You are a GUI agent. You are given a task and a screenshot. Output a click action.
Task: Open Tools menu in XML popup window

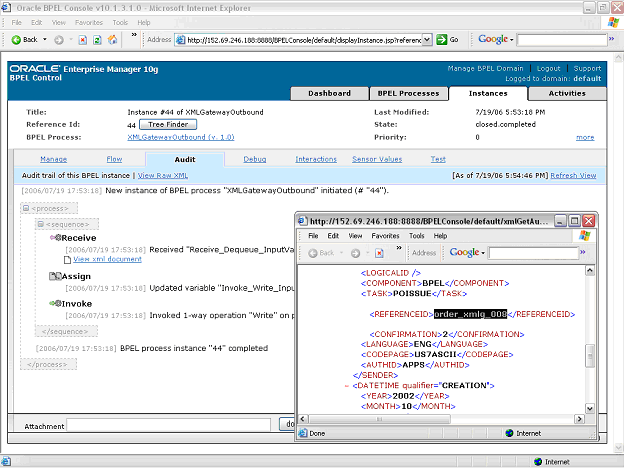417,236
